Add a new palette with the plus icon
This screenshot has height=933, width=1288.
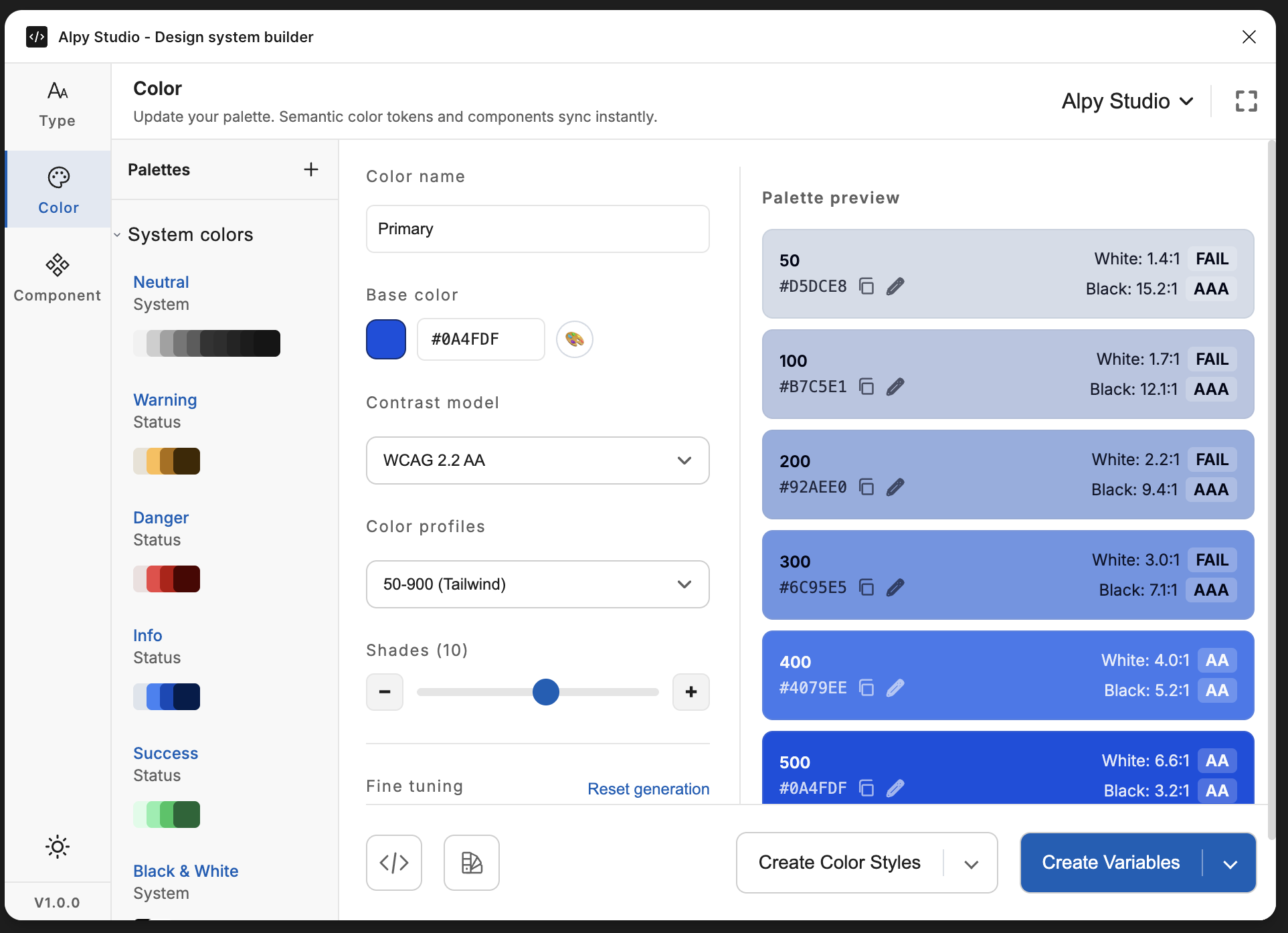(310, 169)
